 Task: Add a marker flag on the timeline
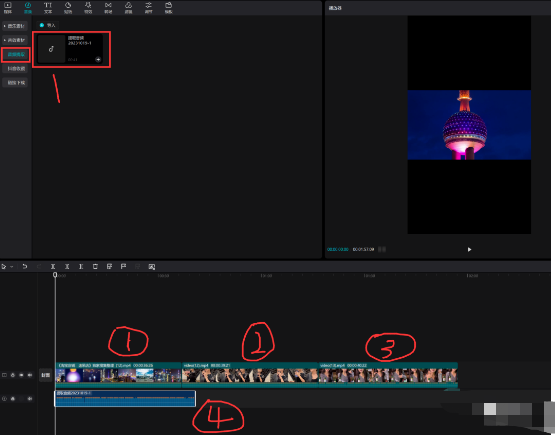124,267
